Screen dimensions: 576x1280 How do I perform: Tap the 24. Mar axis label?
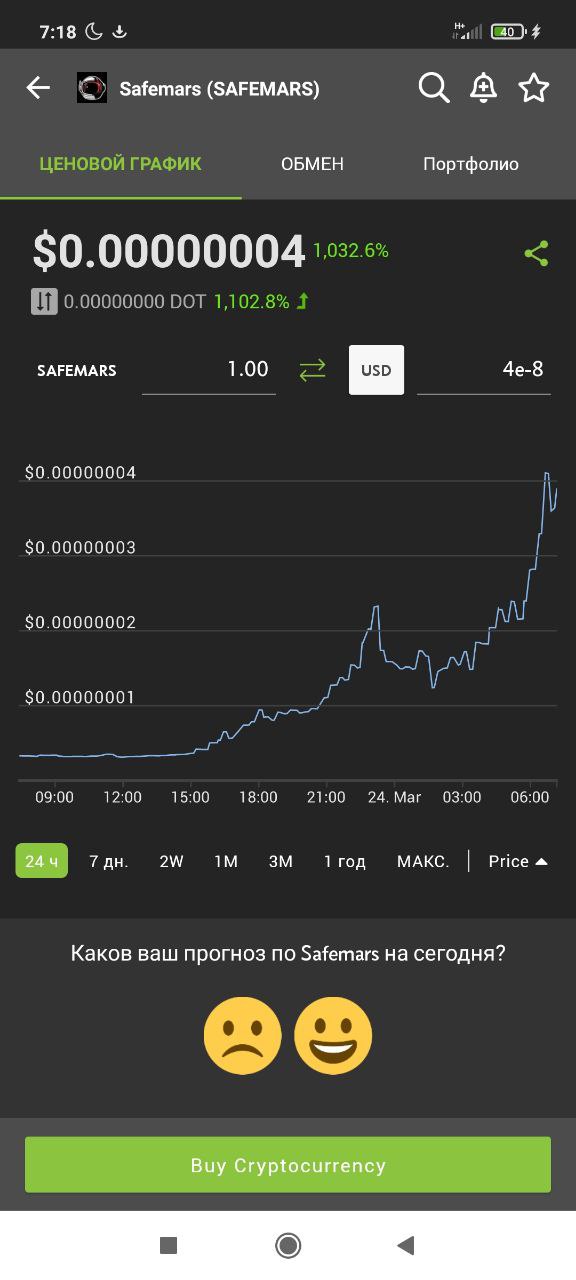[x=394, y=797]
